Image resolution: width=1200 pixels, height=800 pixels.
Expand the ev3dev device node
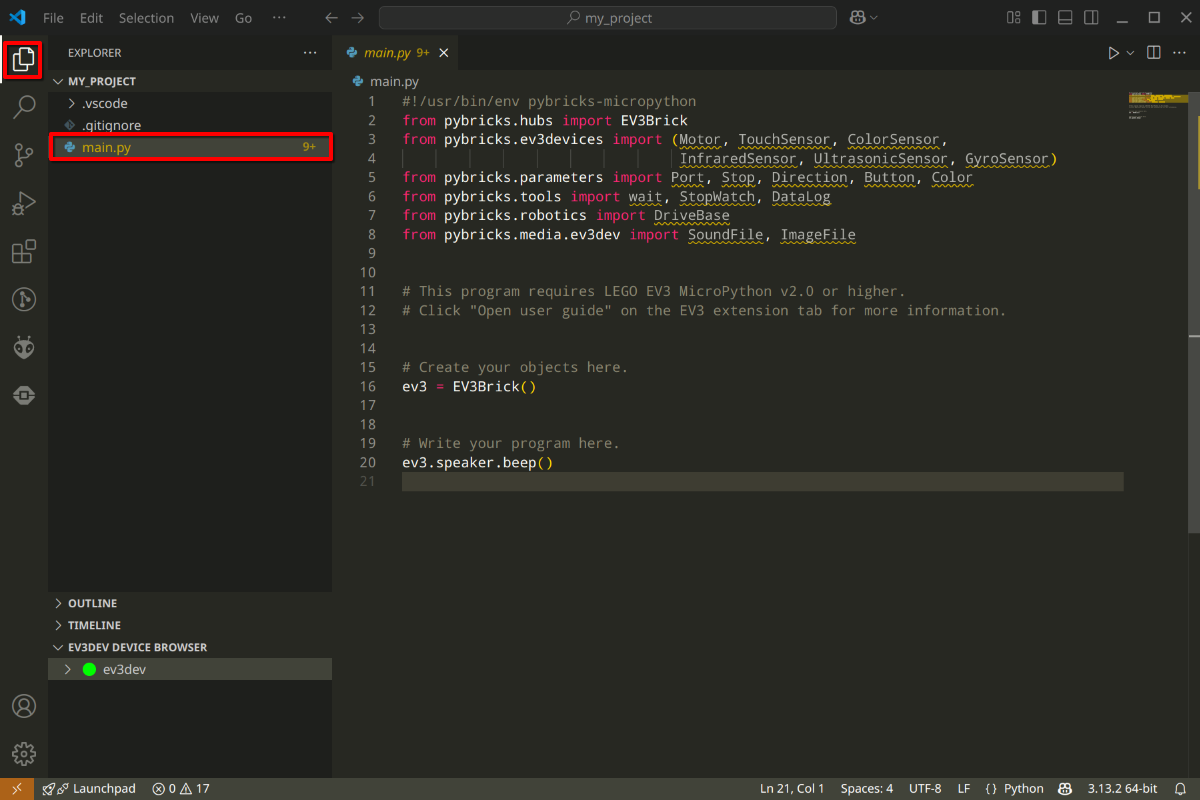pyautogui.click(x=68, y=669)
